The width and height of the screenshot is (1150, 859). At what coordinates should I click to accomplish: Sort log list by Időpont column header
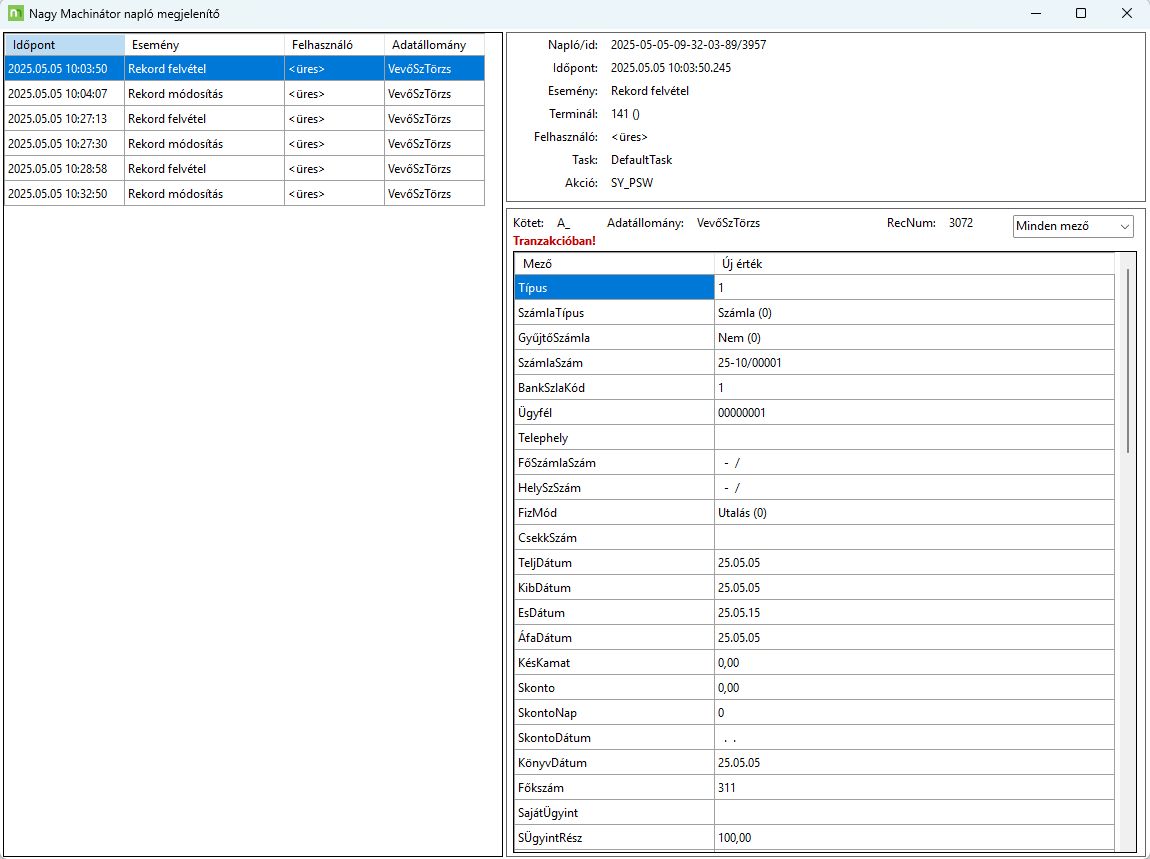tap(64, 45)
